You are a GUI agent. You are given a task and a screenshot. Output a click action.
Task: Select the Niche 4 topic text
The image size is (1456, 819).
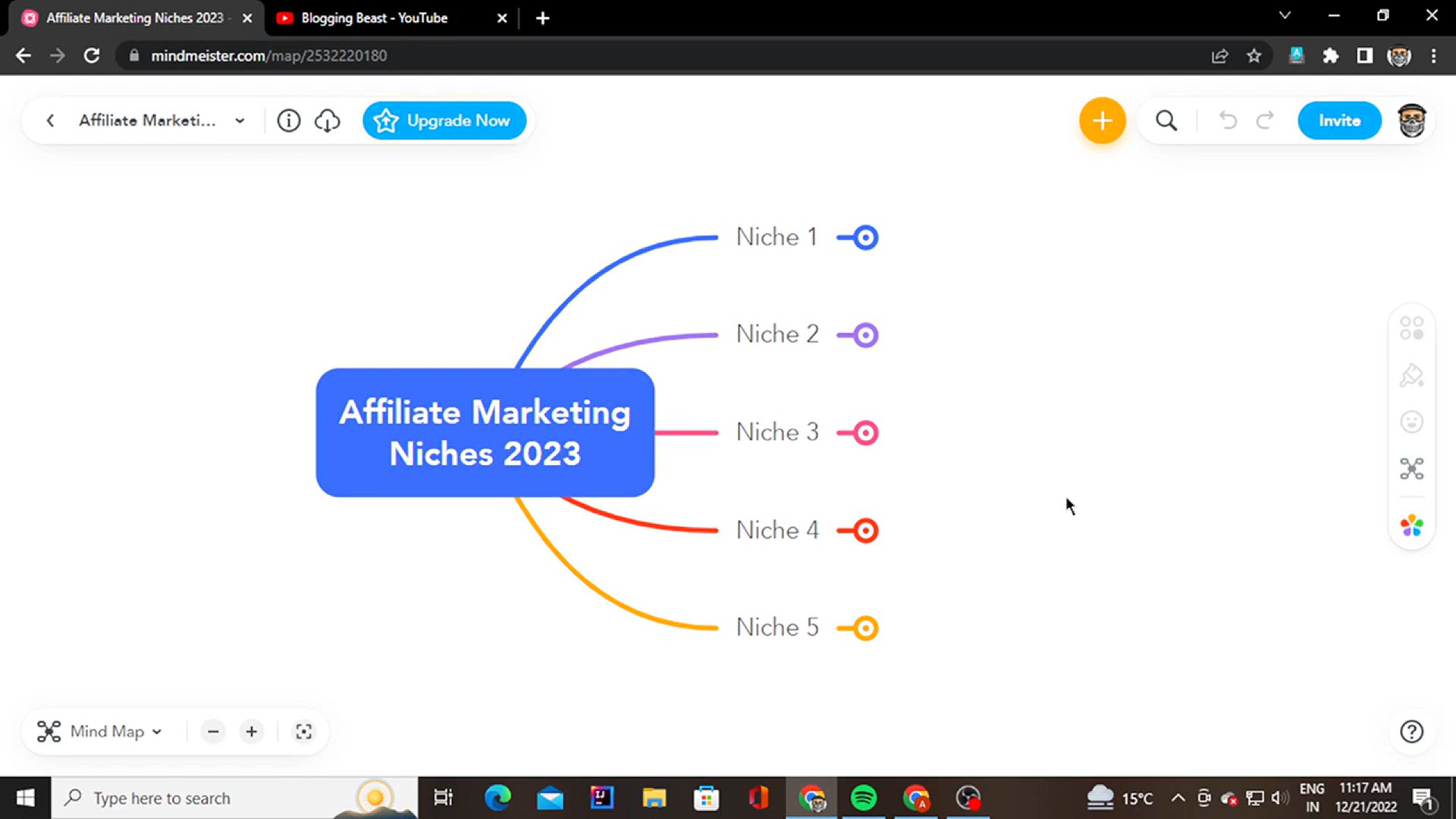click(777, 530)
